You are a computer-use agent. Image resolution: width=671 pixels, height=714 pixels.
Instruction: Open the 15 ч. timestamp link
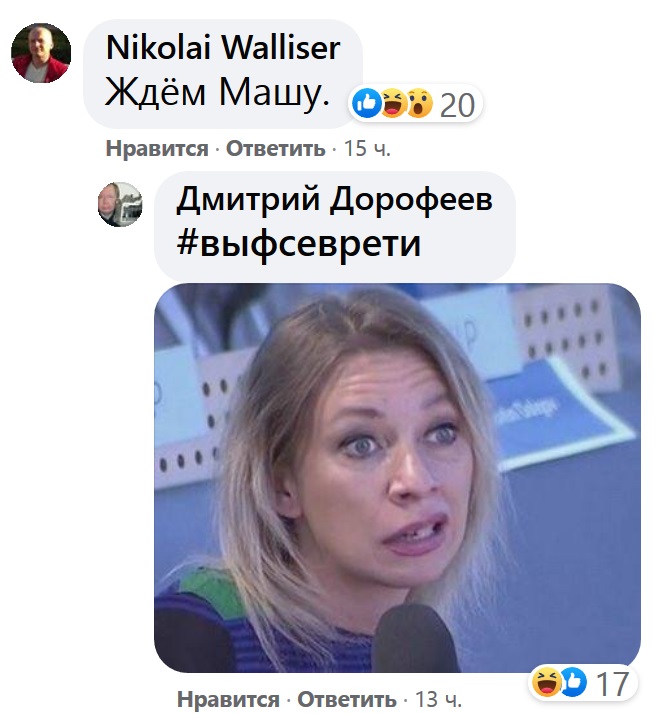[367, 148]
